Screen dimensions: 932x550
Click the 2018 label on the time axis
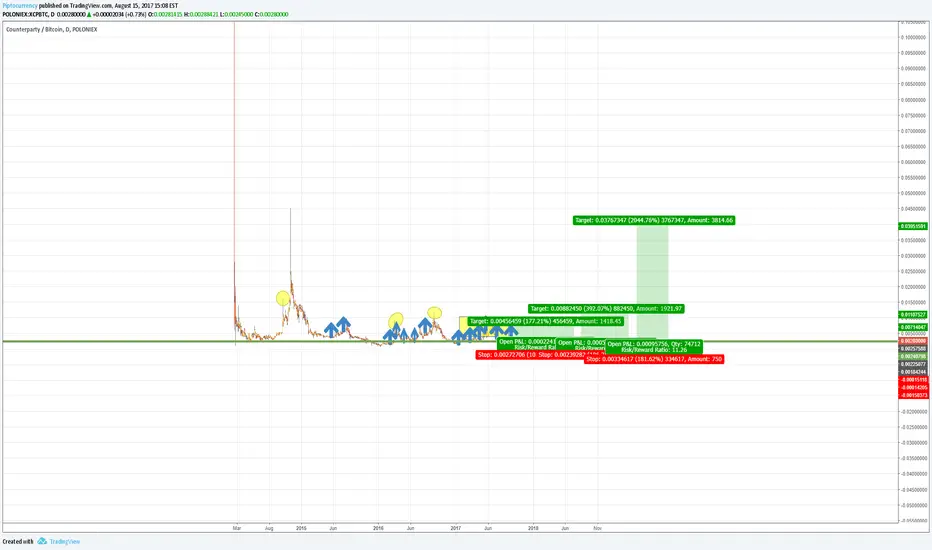click(x=533, y=528)
